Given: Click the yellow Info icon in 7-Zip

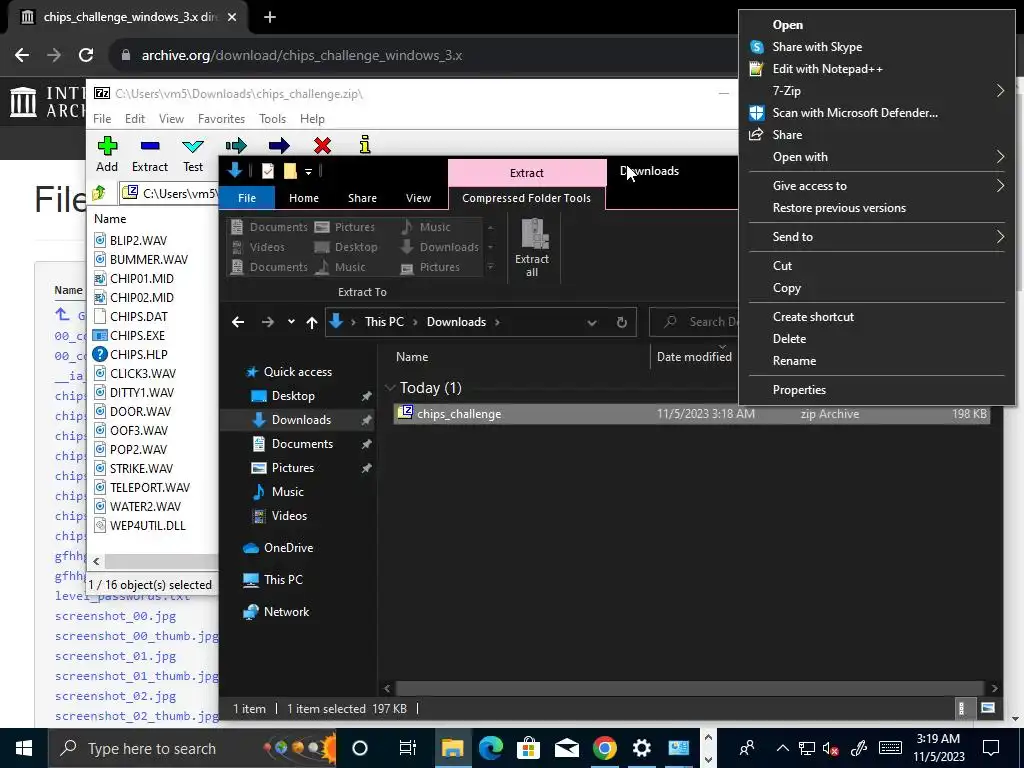Looking at the screenshot, I should coord(365,144).
